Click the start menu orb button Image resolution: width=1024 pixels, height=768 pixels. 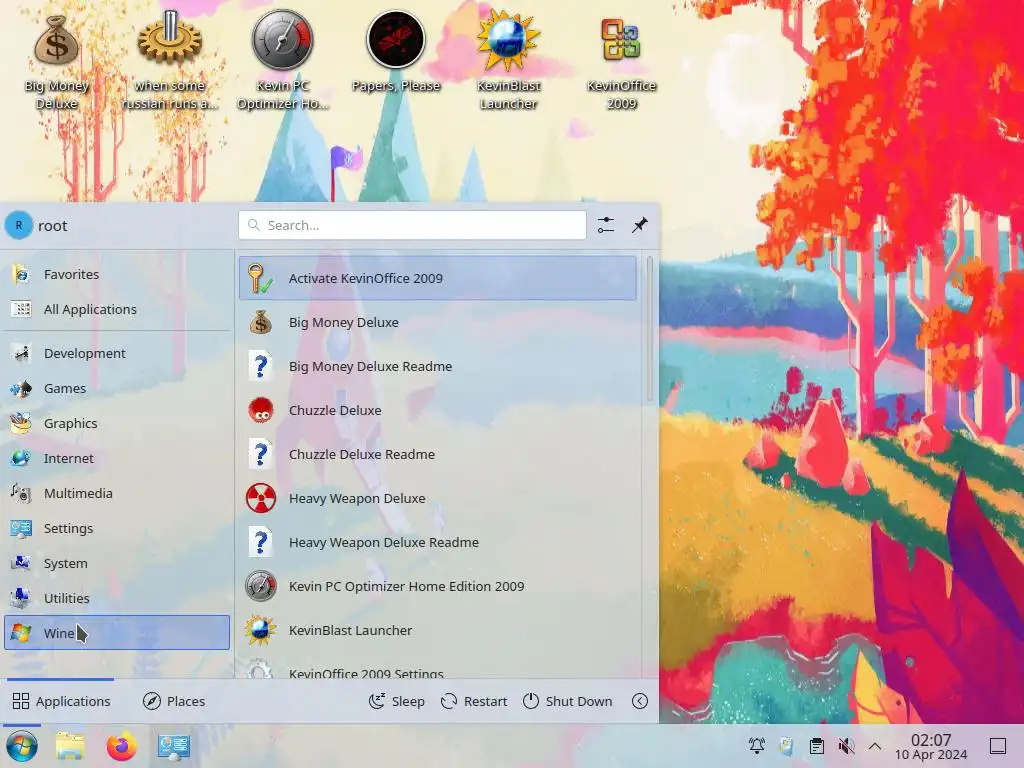click(x=22, y=746)
